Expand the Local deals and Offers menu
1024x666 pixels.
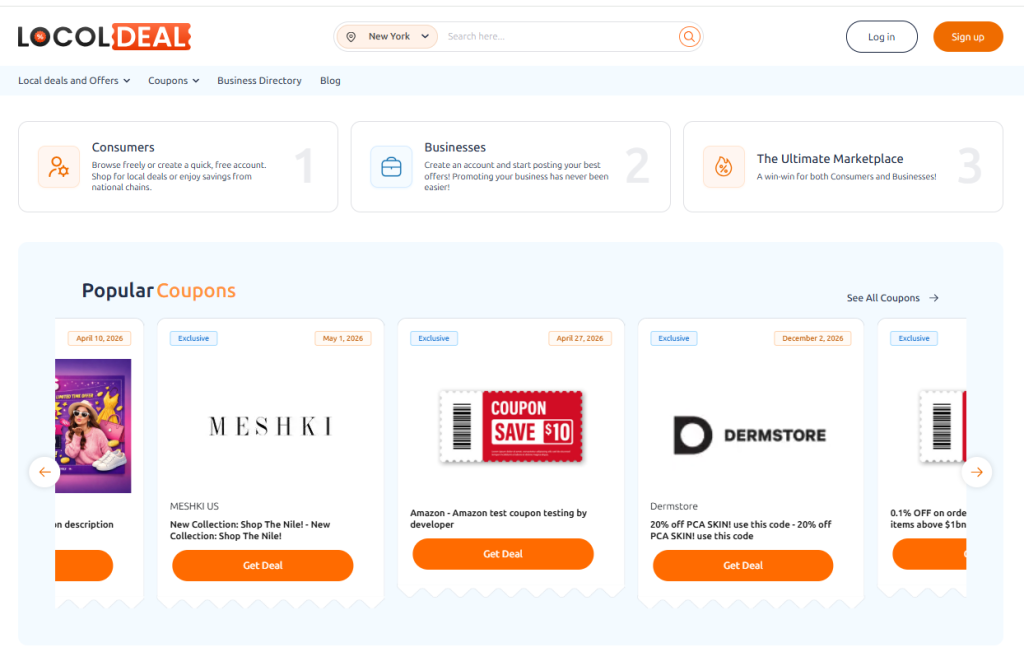tap(69, 80)
